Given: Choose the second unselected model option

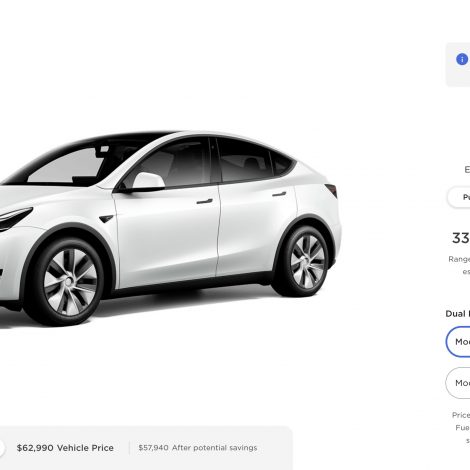Looking at the screenshot, I should point(458,383).
